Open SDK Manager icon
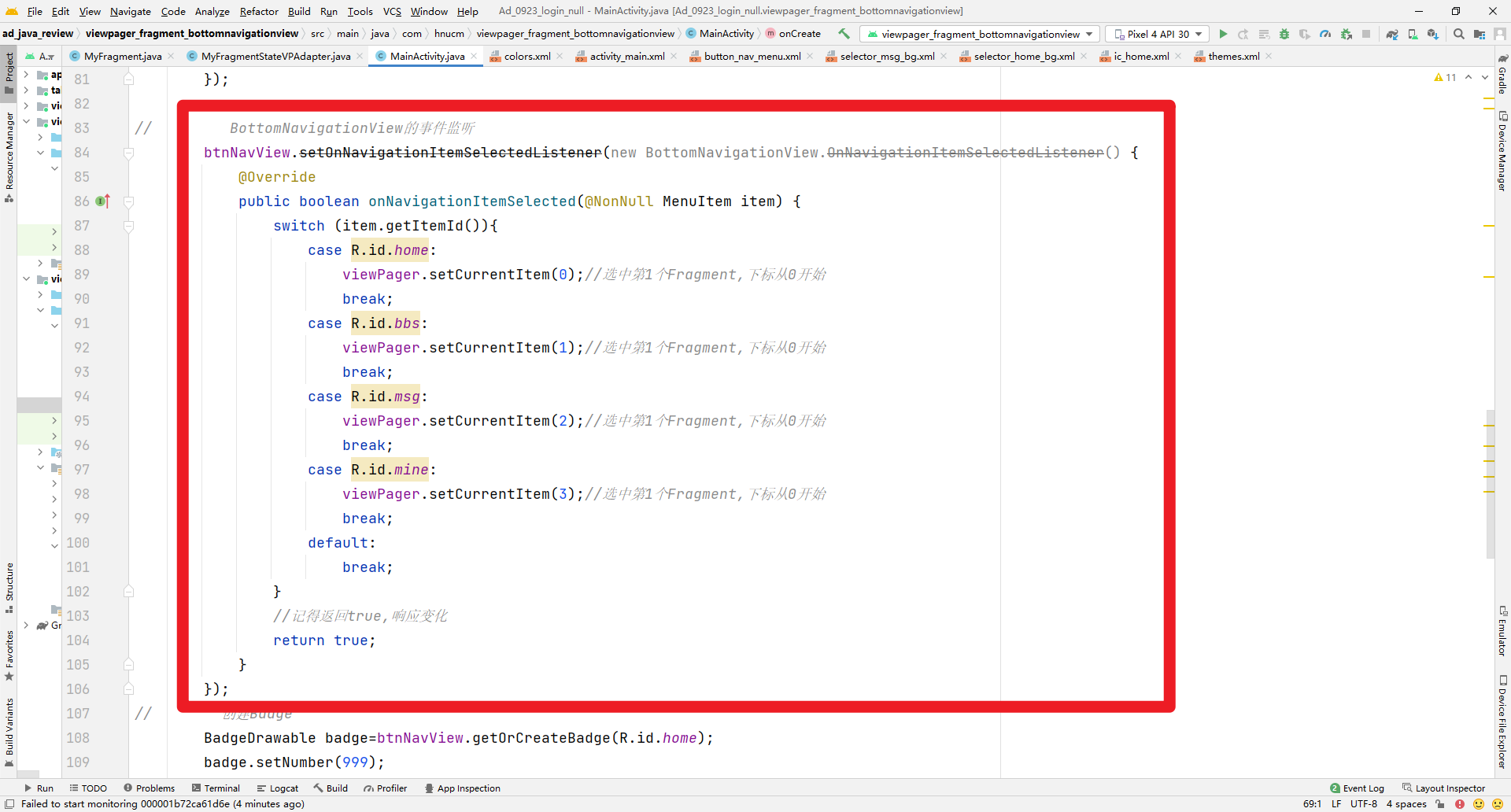 pyautogui.click(x=1433, y=34)
